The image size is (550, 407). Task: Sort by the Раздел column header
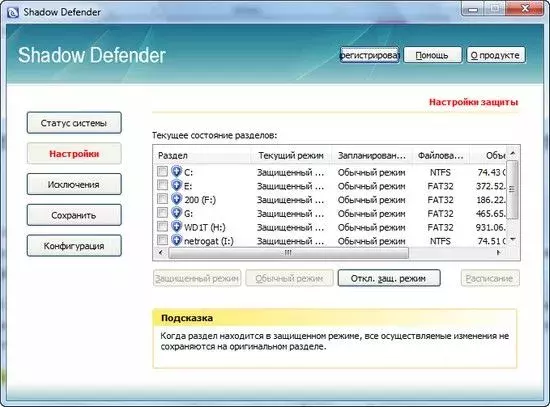click(x=202, y=155)
